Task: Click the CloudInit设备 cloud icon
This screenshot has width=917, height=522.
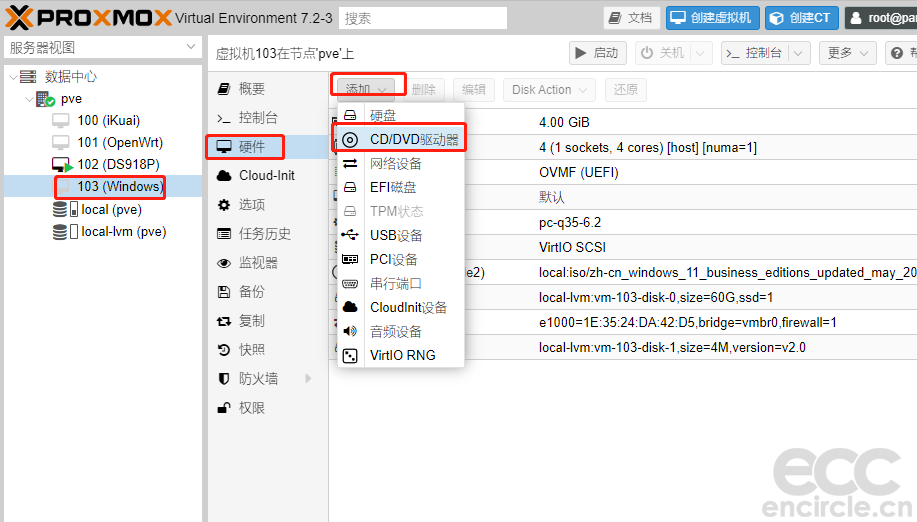Action: 350,307
